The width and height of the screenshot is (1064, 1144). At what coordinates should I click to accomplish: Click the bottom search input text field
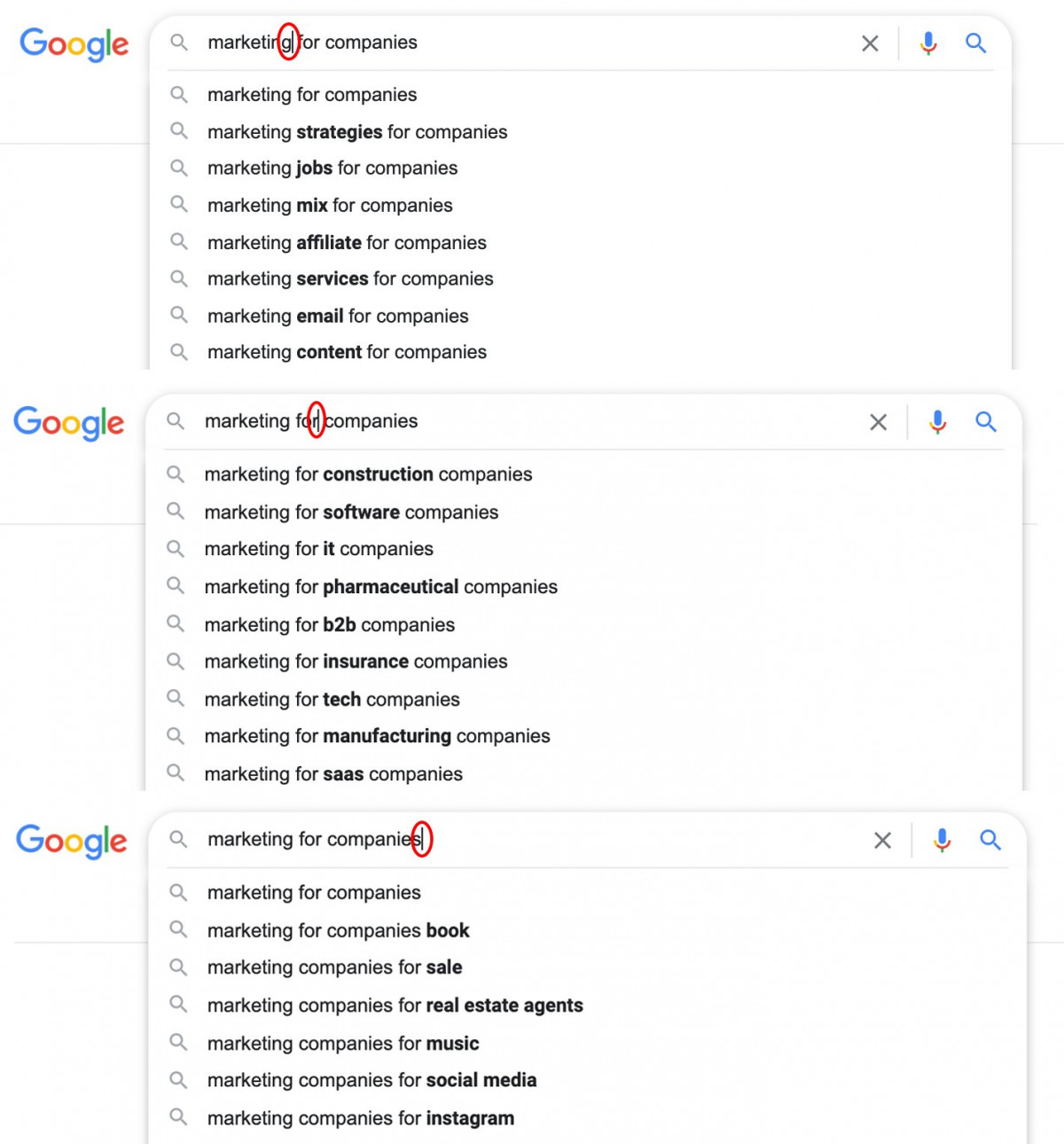532,840
